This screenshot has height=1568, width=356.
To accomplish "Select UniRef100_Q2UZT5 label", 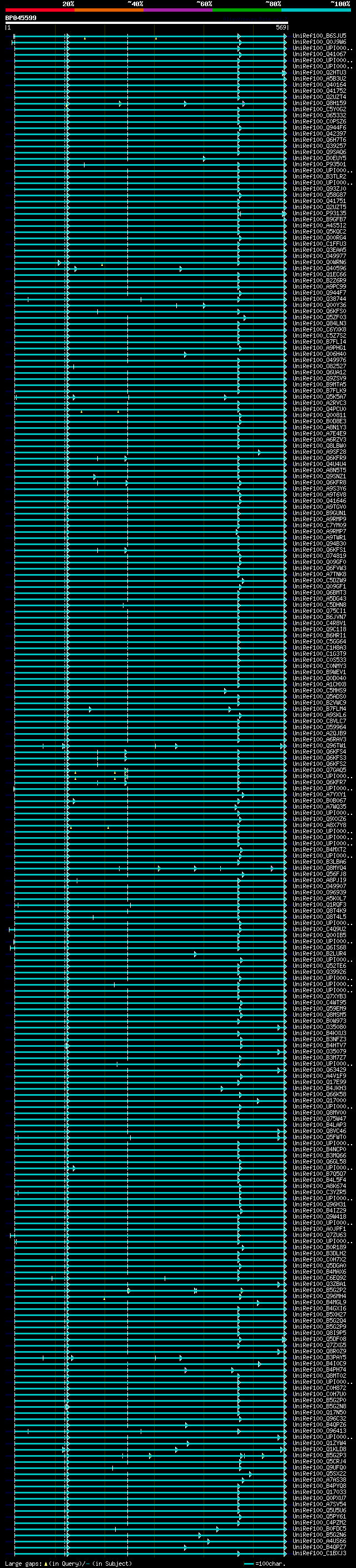I will pos(319,207).
